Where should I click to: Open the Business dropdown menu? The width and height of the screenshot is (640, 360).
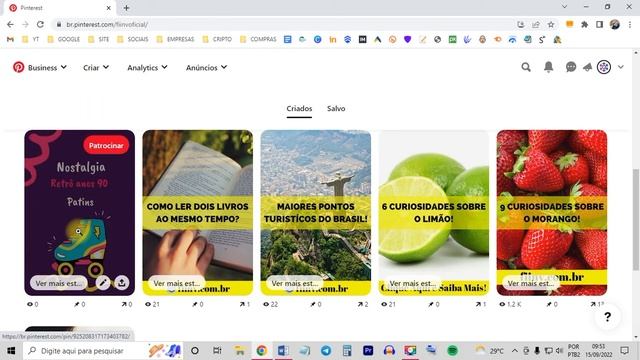[47, 67]
